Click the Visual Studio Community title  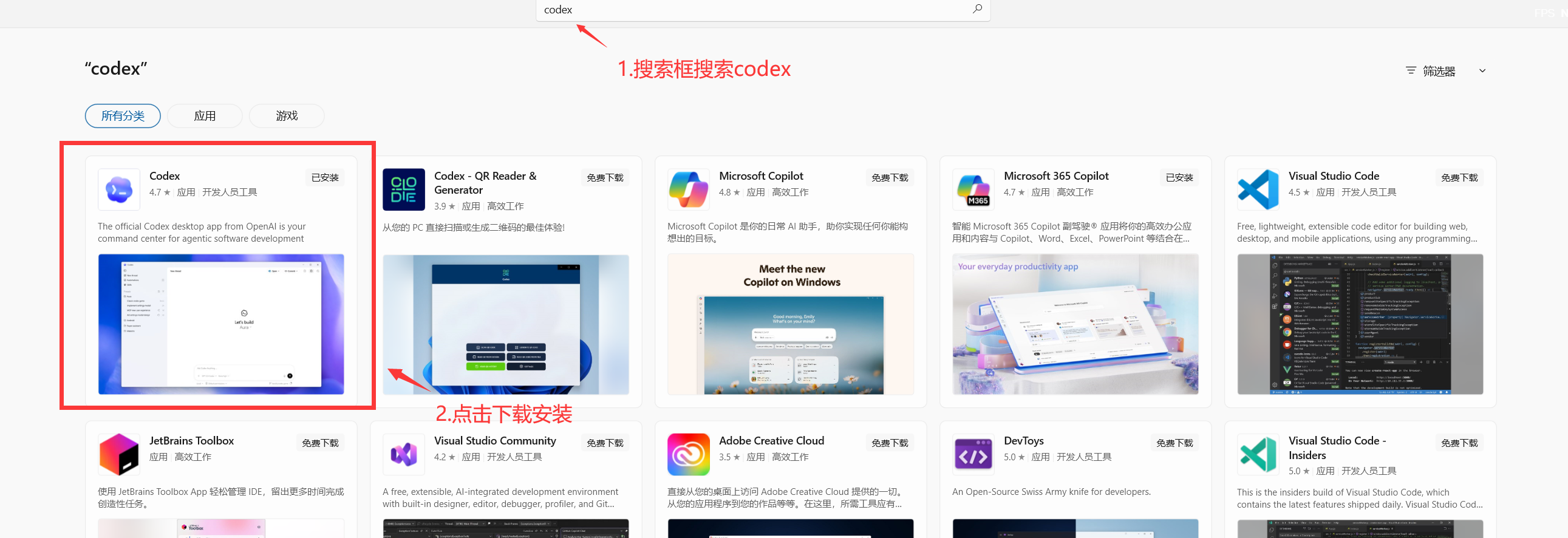click(495, 441)
